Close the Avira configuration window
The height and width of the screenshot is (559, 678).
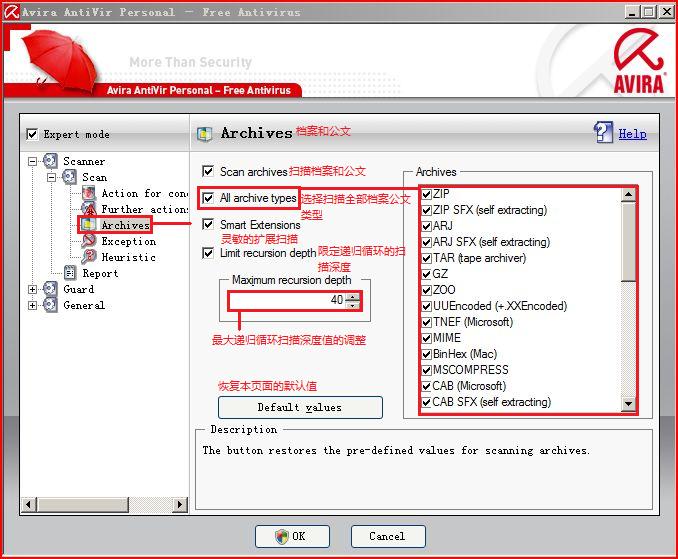(x=666, y=12)
